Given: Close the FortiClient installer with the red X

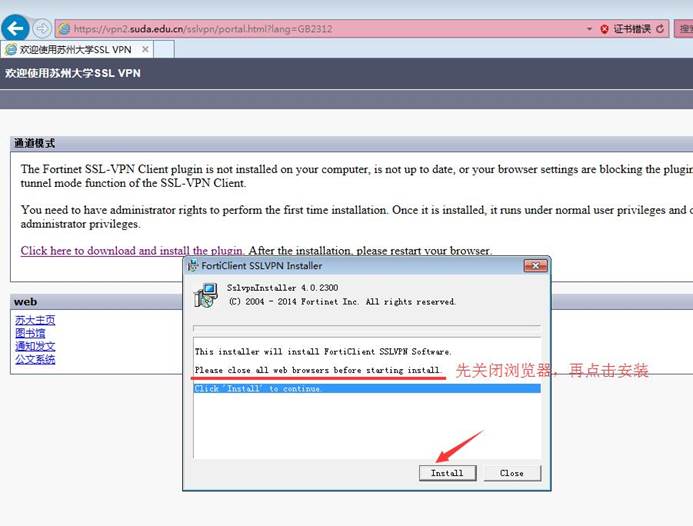Looking at the screenshot, I should pos(538,266).
